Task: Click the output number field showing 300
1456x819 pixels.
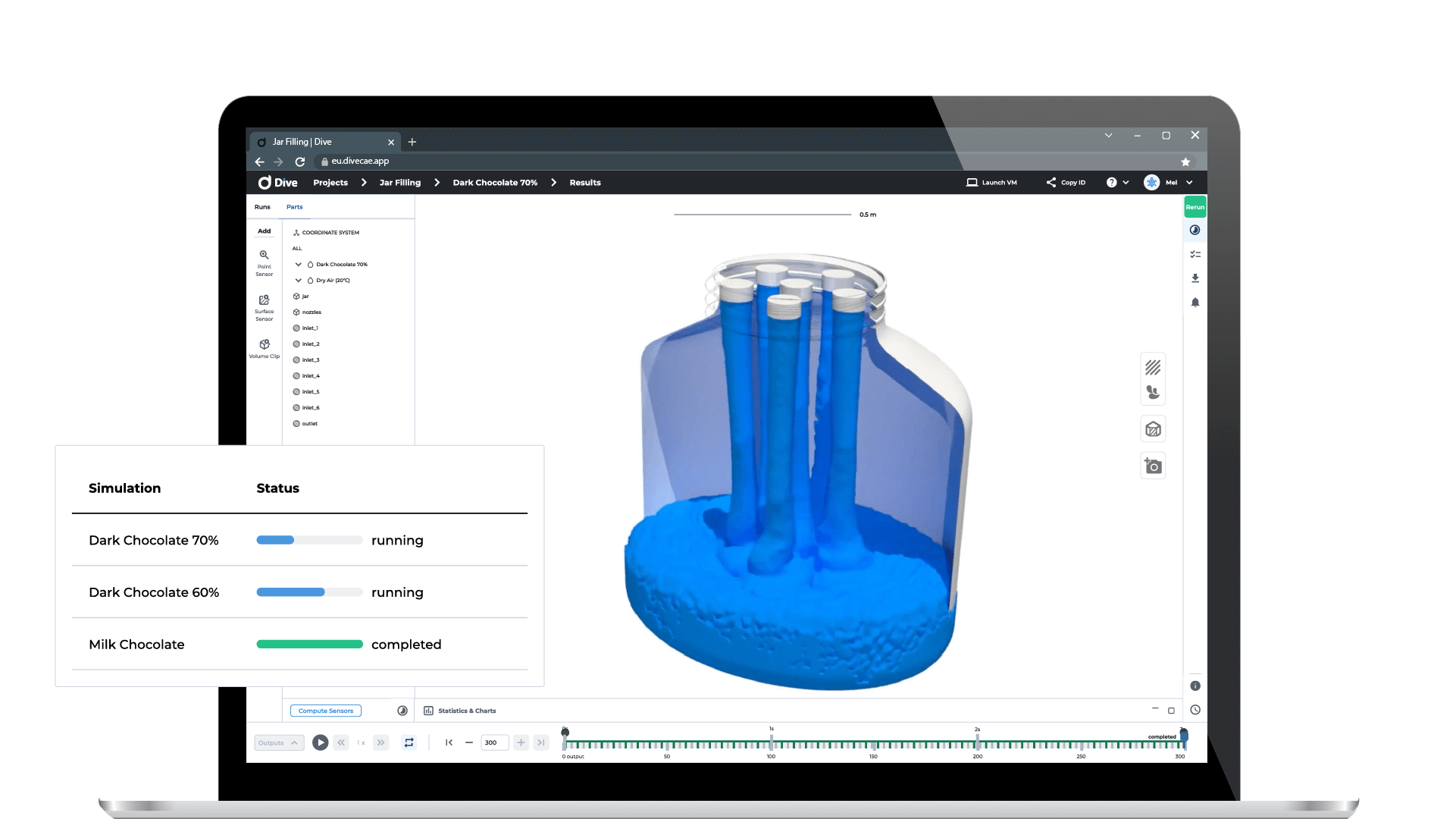Action: tap(493, 742)
